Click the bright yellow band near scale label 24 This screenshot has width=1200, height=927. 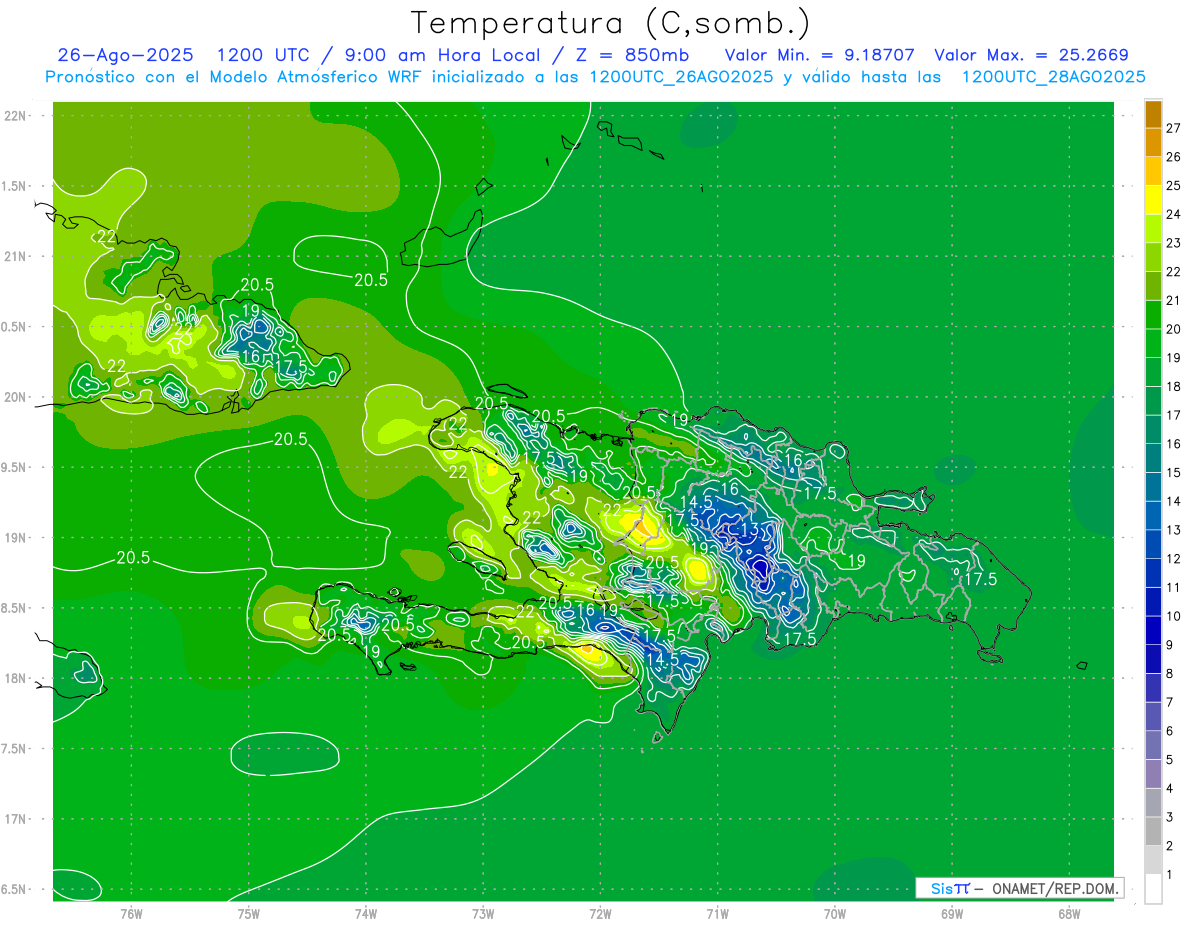click(x=1153, y=200)
